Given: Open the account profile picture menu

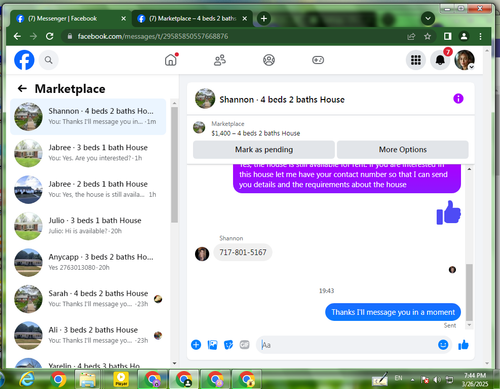Looking at the screenshot, I should 465,60.
